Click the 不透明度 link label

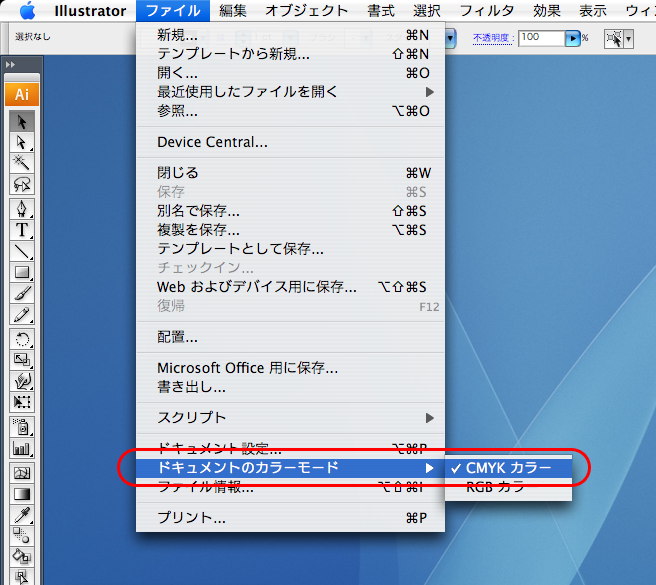click(x=491, y=38)
